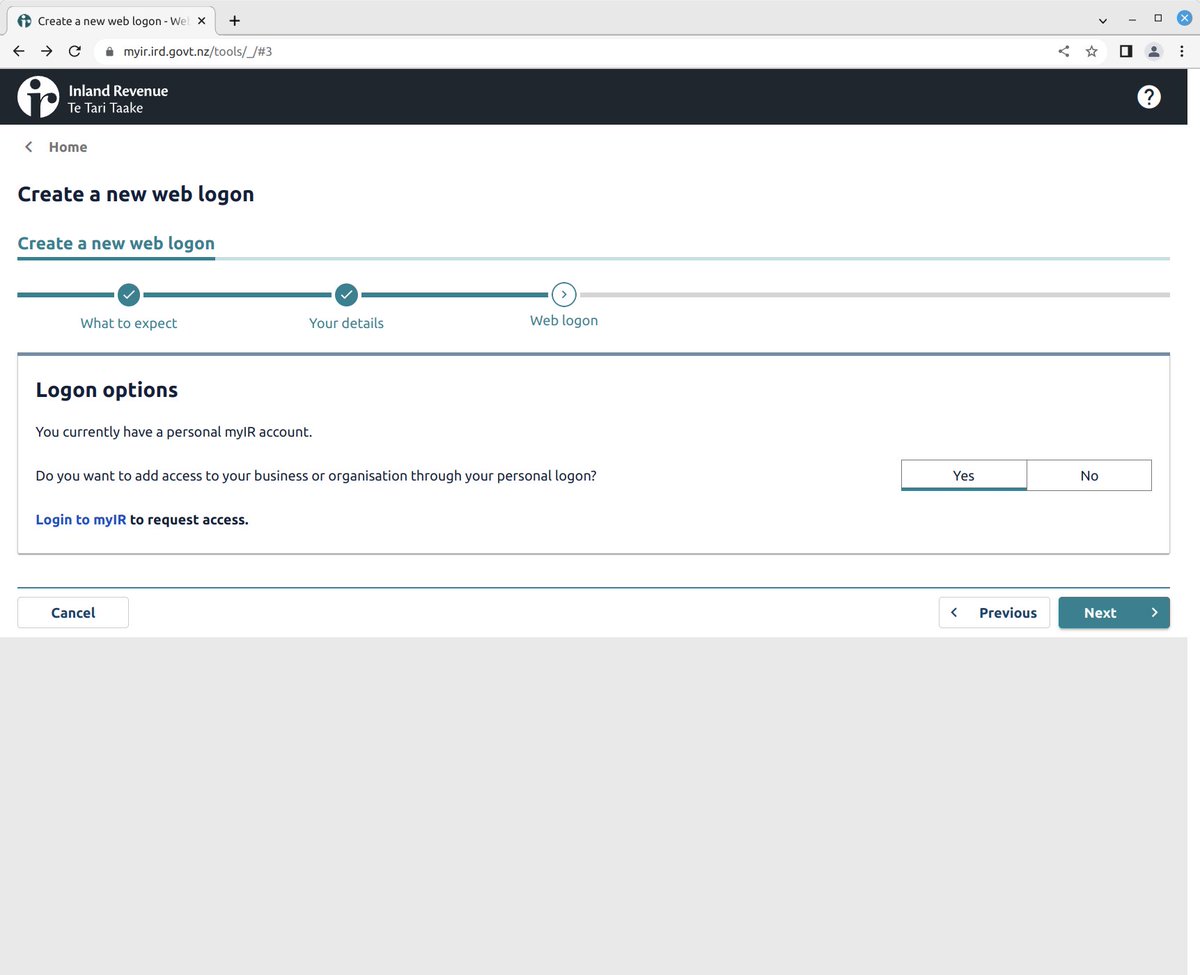The height and width of the screenshot is (975, 1200).
Task: Select No for adding business access
Action: tap(1089, 475)
